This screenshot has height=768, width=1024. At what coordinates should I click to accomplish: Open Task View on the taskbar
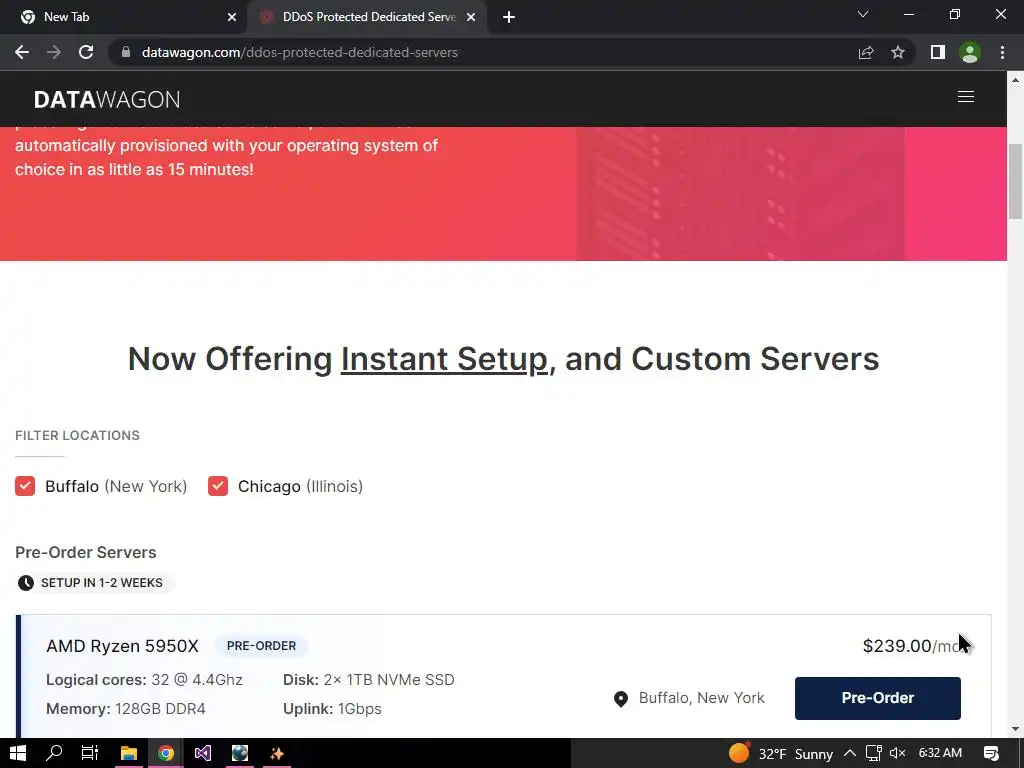pos(89,754)
